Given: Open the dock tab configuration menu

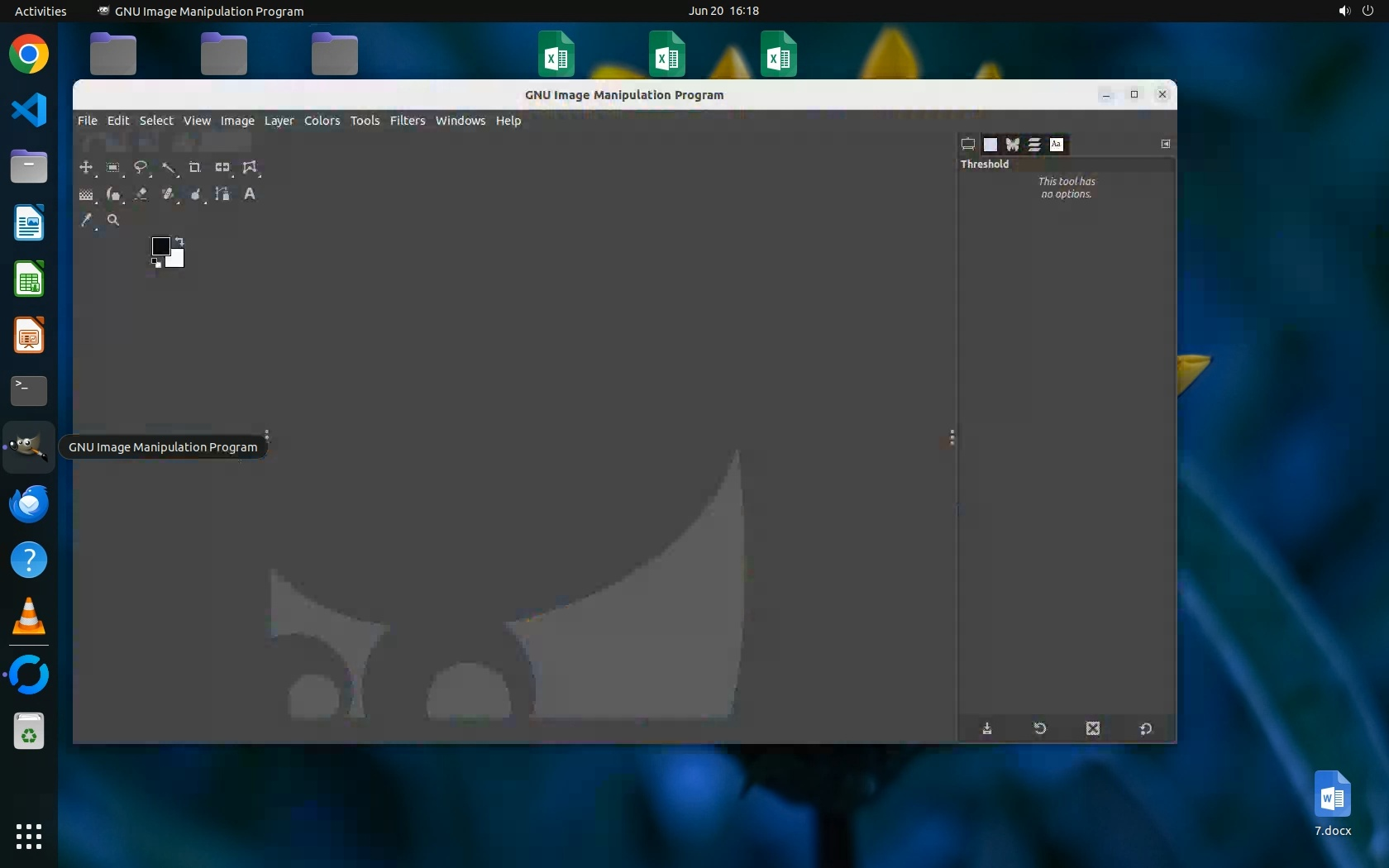Looking at the screenshot, I should [1165, 144].
